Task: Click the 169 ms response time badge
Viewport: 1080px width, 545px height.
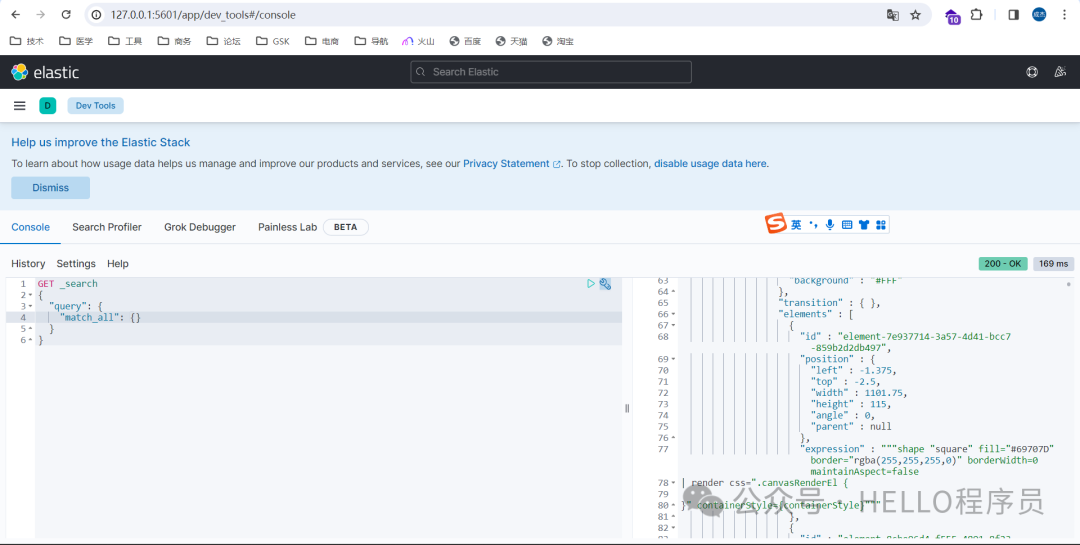Action: point(1053,263)
